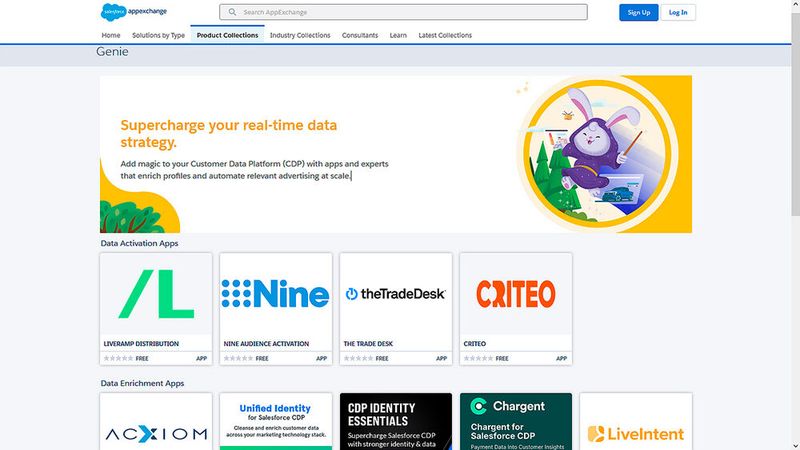Screen dimensions: 800x450
Task: Click APP label on LiveRamp card
Action: (202, 359)
